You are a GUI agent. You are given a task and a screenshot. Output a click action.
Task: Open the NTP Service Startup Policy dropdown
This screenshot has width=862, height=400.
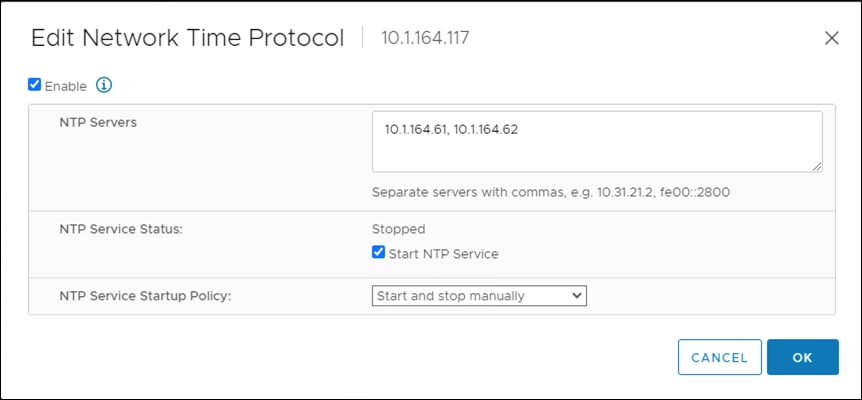click(478, 295)
